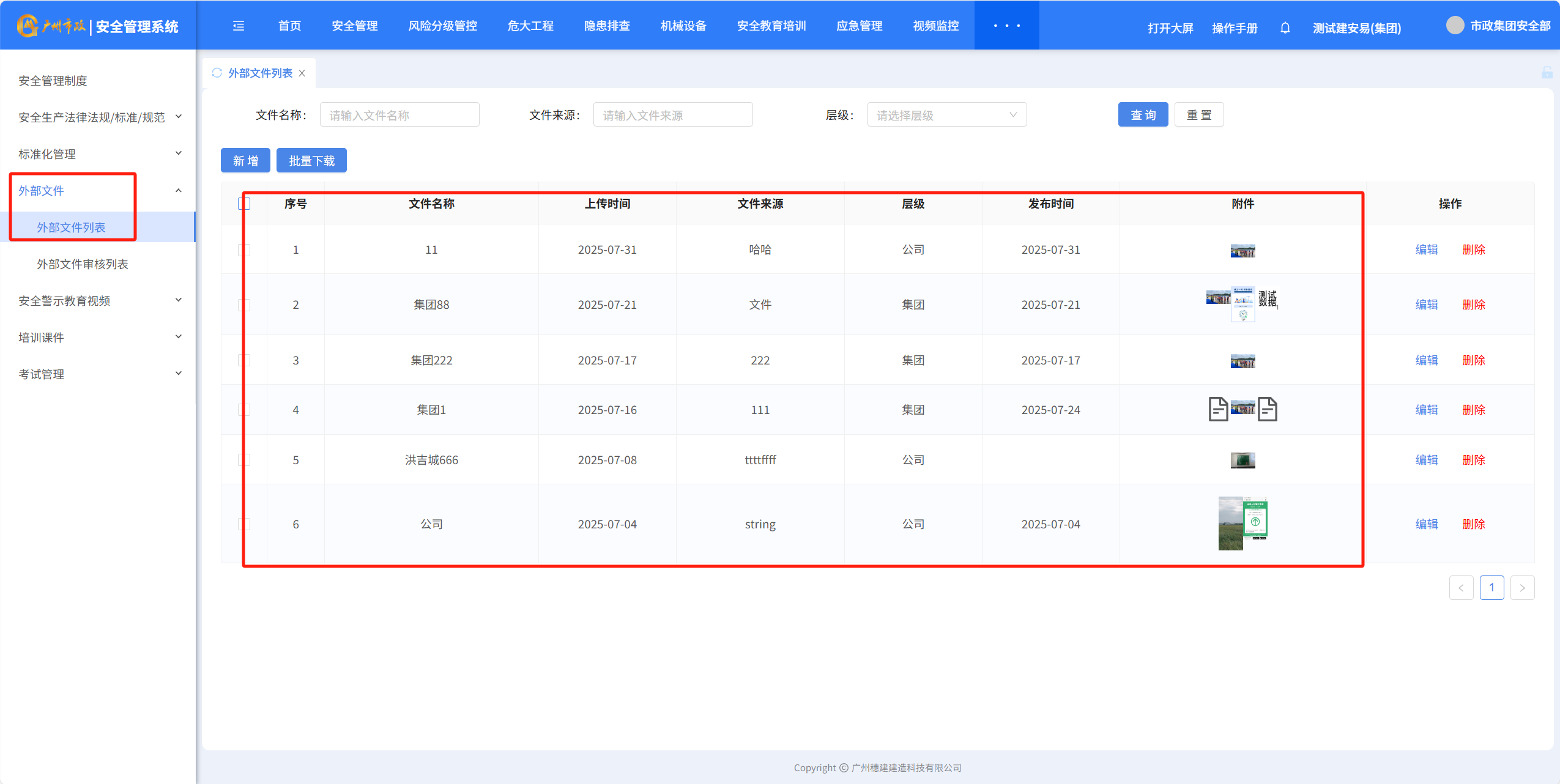This screenshot has height=784, width=1560.
Task: Open first document icon in row 4
Action: point(1217,409)
